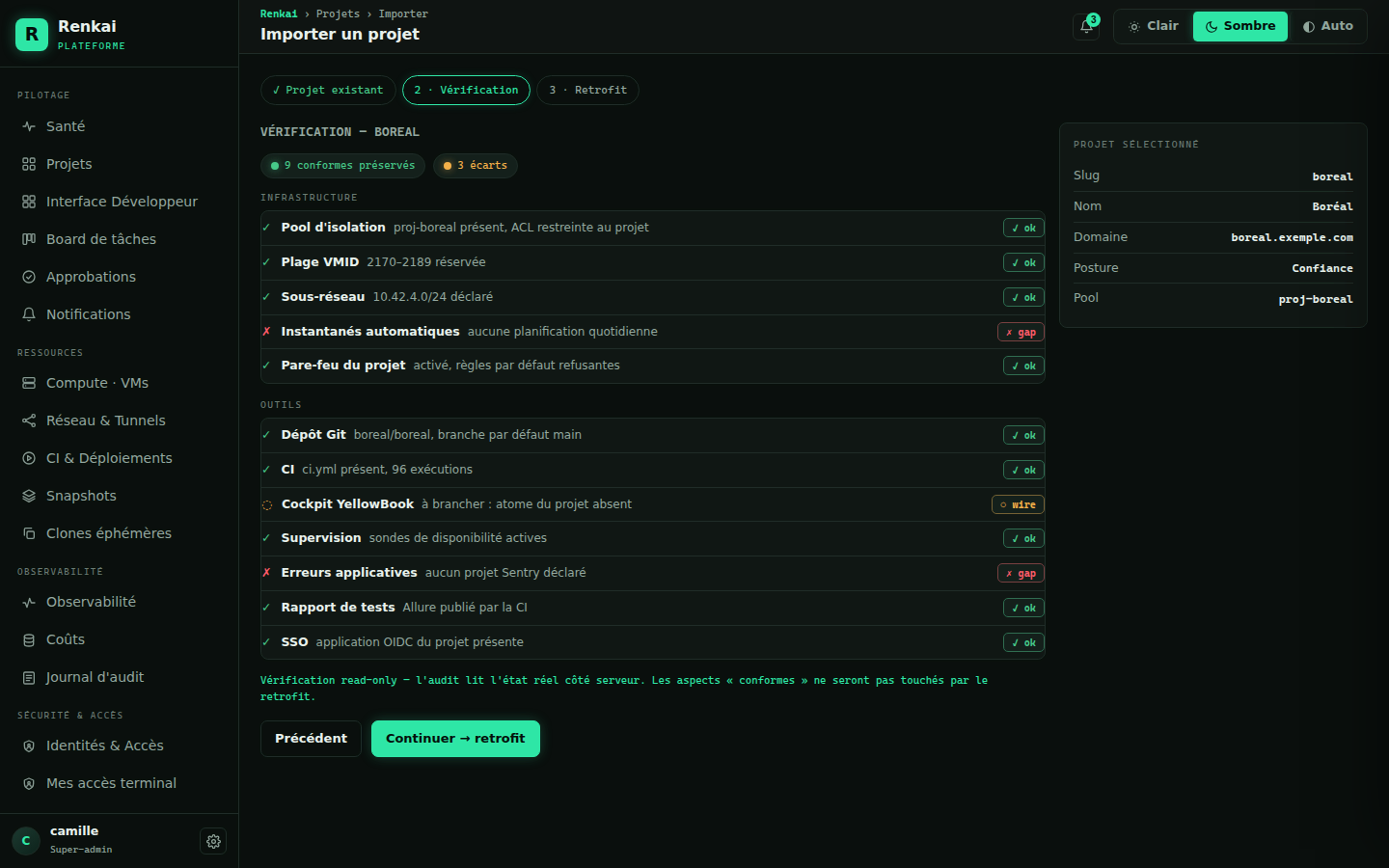Click the proj-boreal pool value in project panel
1389x868 pixels.
point(1316,299)
